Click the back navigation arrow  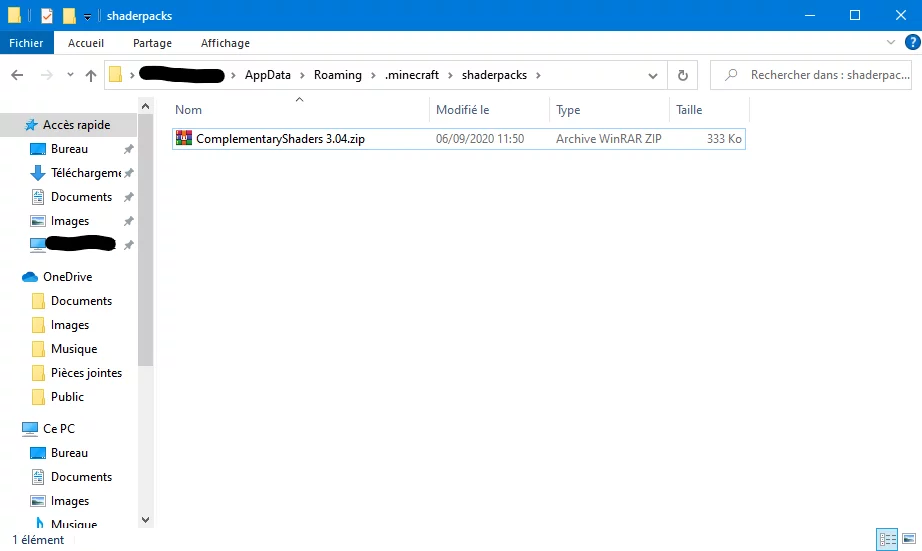coord(17,75)
